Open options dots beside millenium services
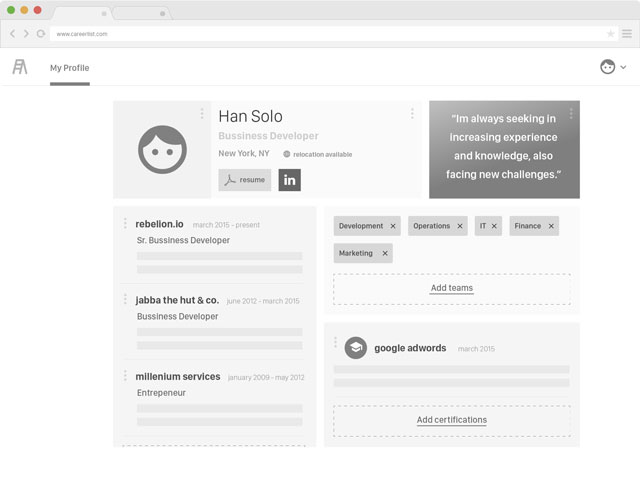 125,376
